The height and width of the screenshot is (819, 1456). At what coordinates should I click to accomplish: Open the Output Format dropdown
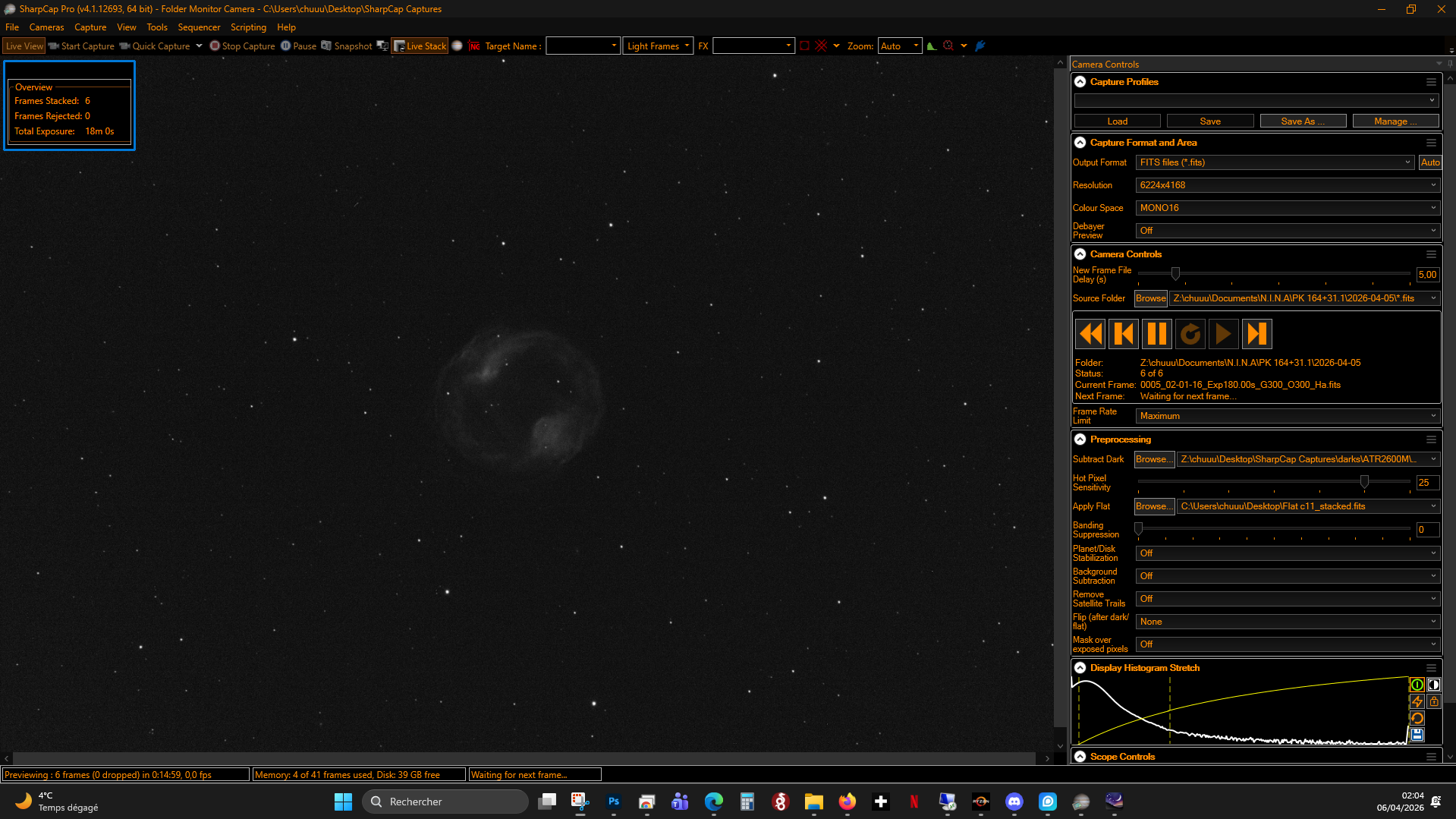click(x=1275, y=162)
